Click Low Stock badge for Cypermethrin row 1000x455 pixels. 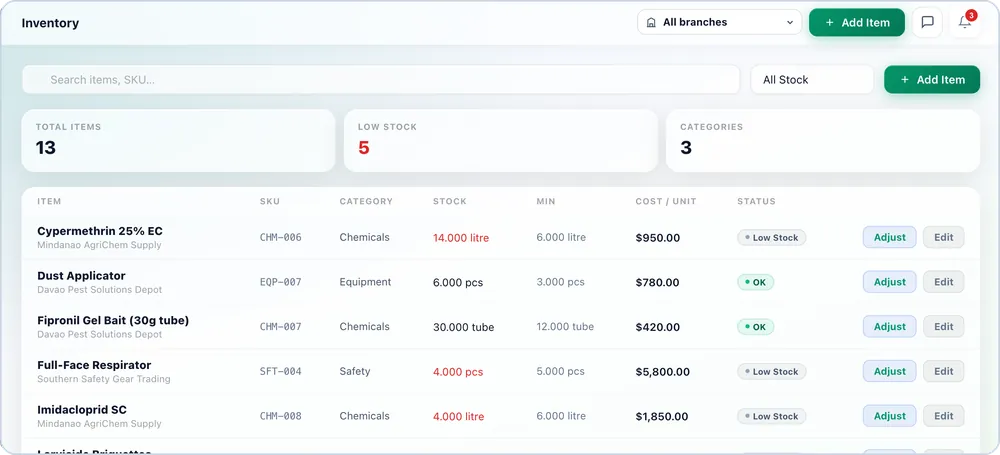pos(772,237)
